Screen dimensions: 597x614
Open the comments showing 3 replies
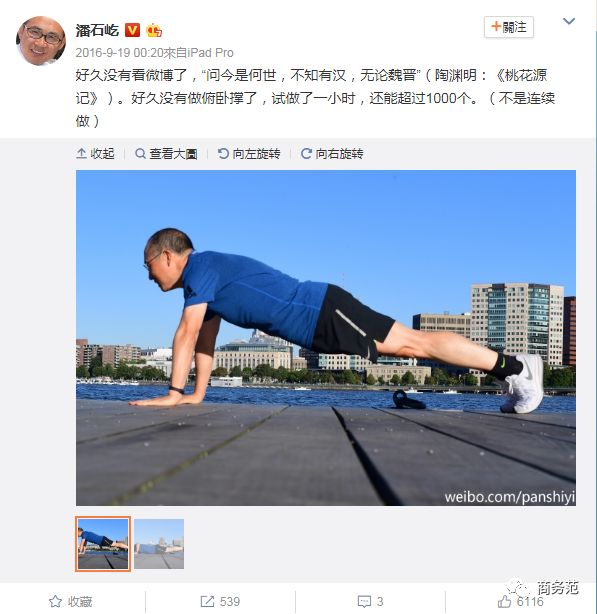[370, 601]
